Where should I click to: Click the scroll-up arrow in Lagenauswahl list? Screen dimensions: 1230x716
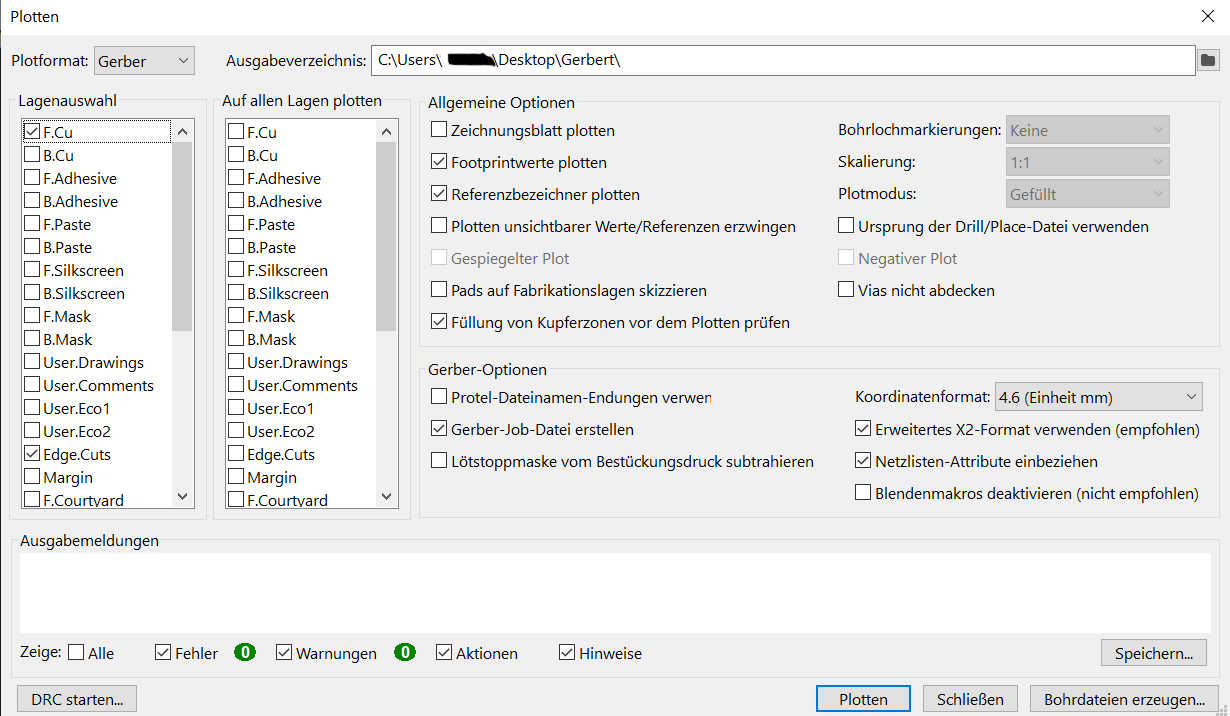click(x=182, y=131)
